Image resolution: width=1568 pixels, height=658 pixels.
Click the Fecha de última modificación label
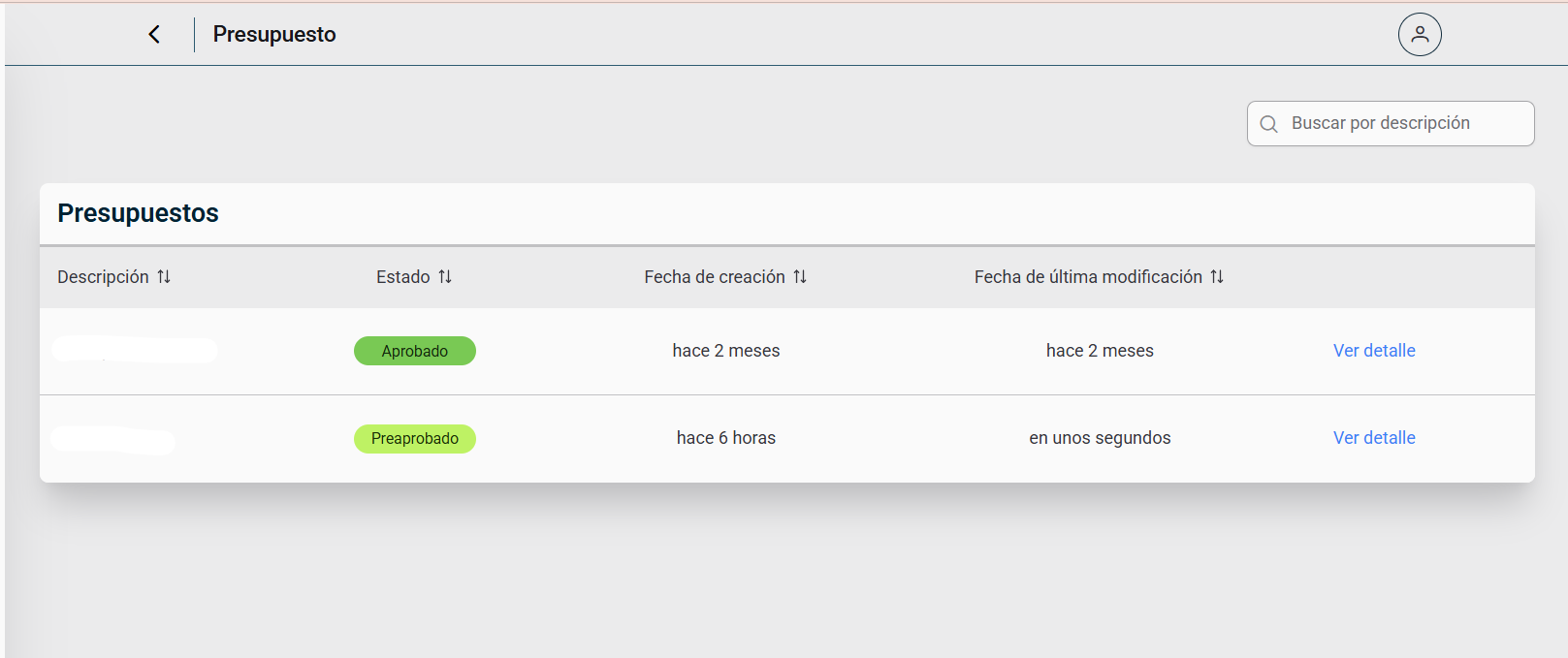[1087, 277]
